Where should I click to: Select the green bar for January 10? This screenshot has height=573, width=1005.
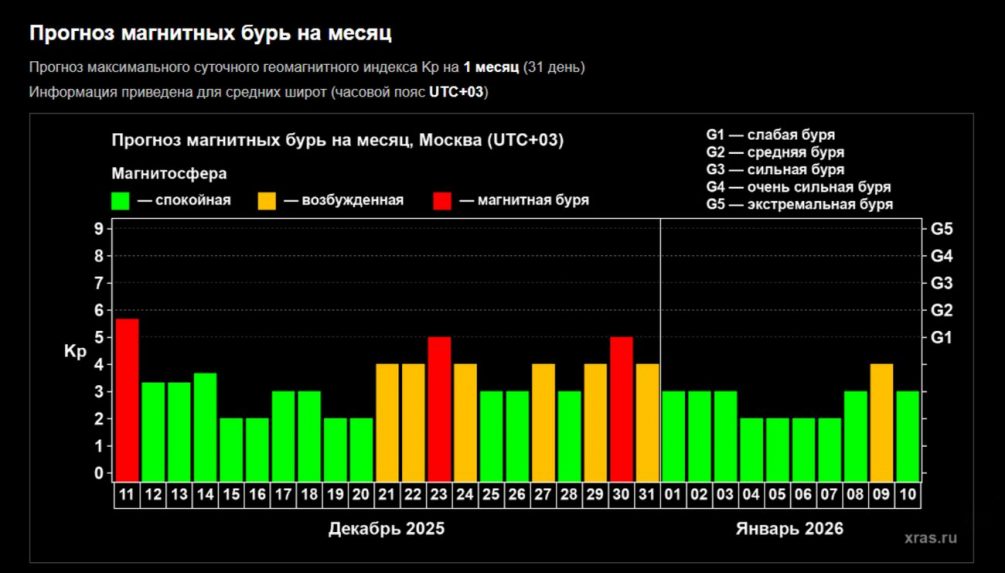tap(908, 435)
